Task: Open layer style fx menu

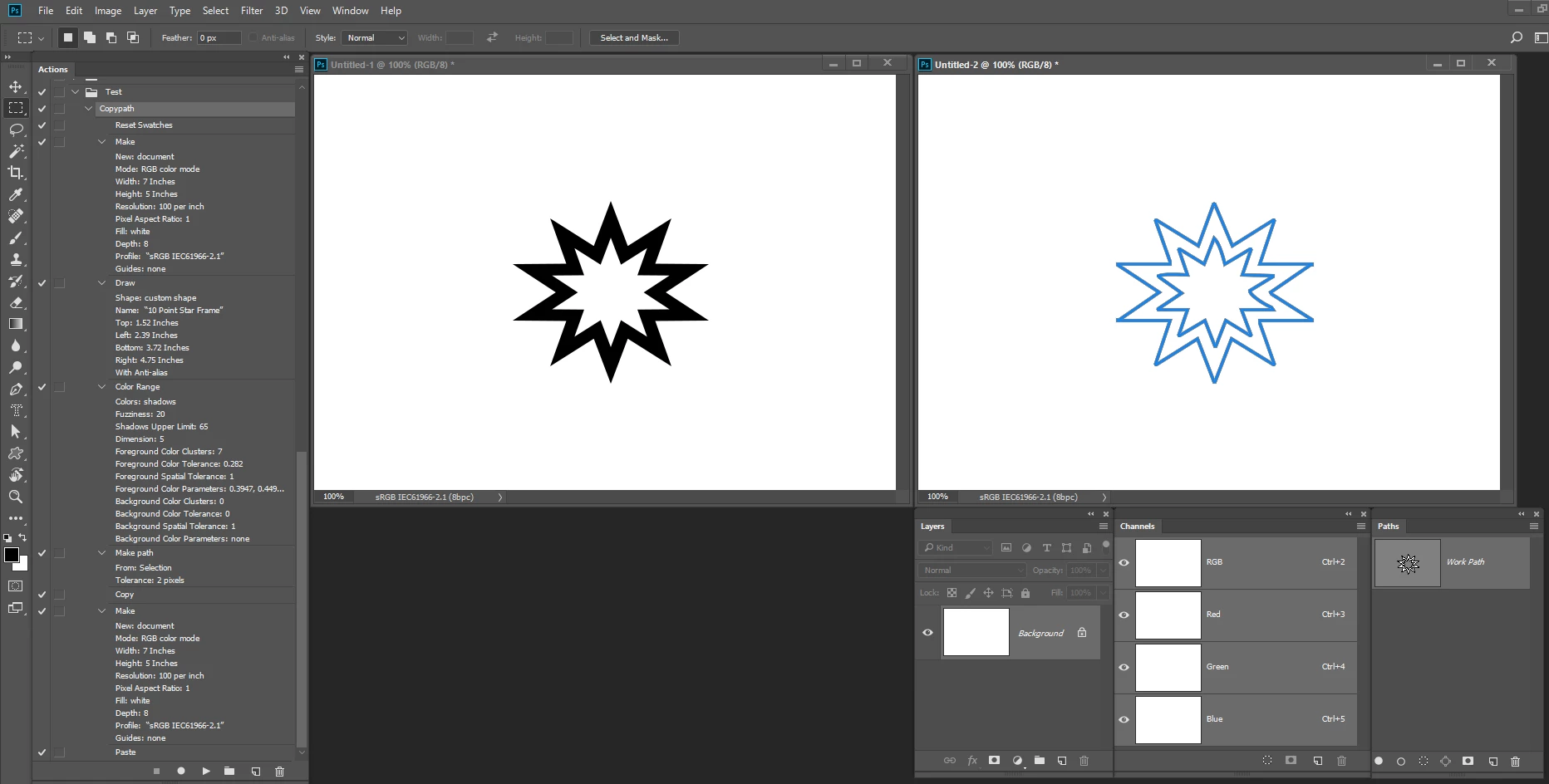Action: (x=972, y=760)
